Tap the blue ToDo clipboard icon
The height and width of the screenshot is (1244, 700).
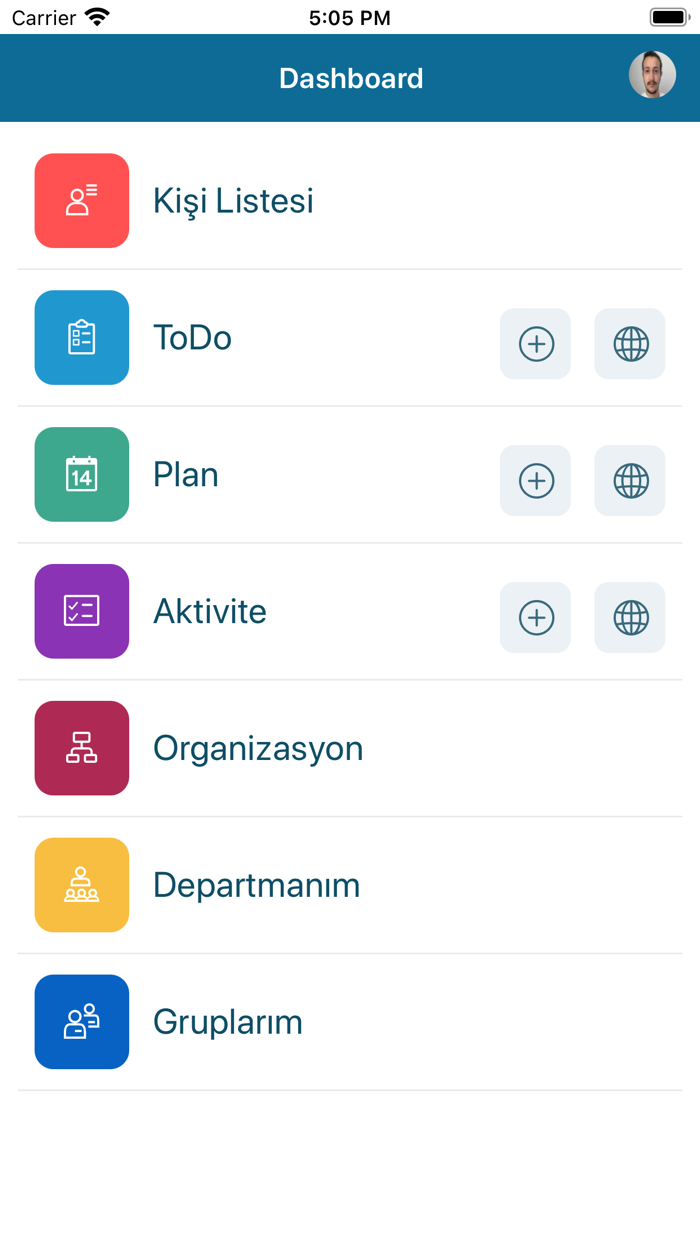pos(81,337)
